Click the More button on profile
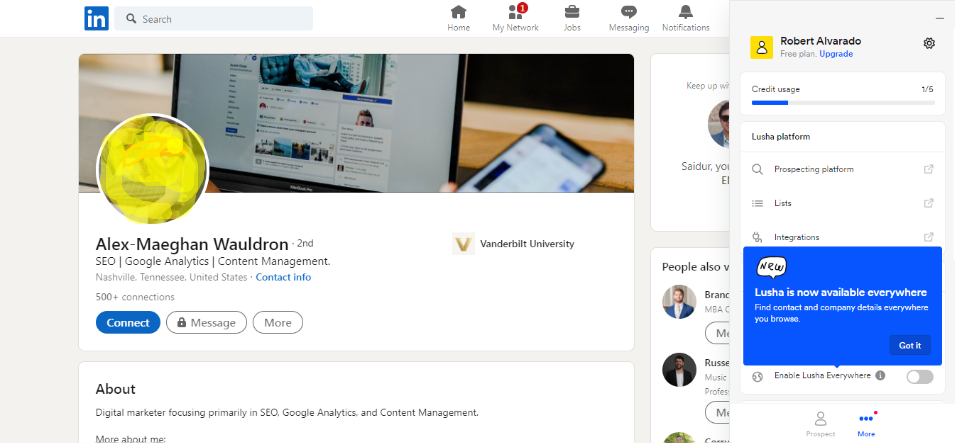 278,323
